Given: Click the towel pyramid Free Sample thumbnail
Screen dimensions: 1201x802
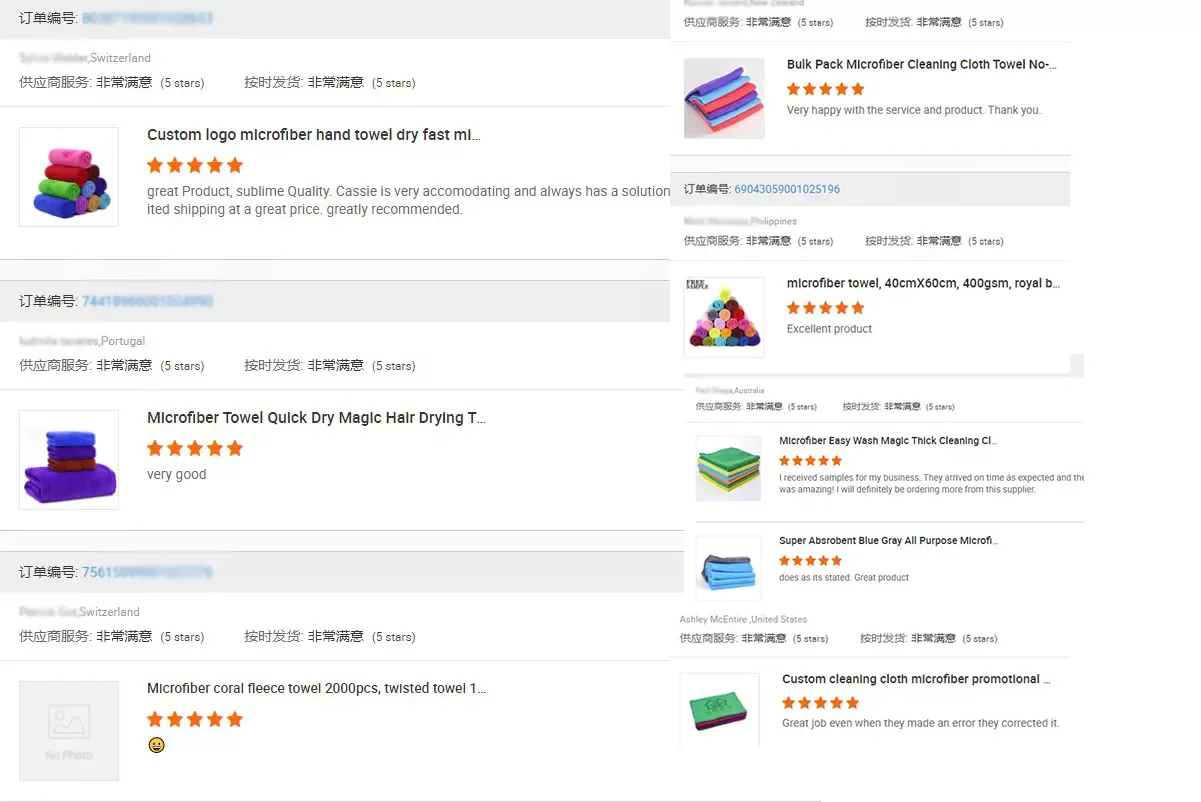Looking at the screenshot, I should [x=724, y=317].
